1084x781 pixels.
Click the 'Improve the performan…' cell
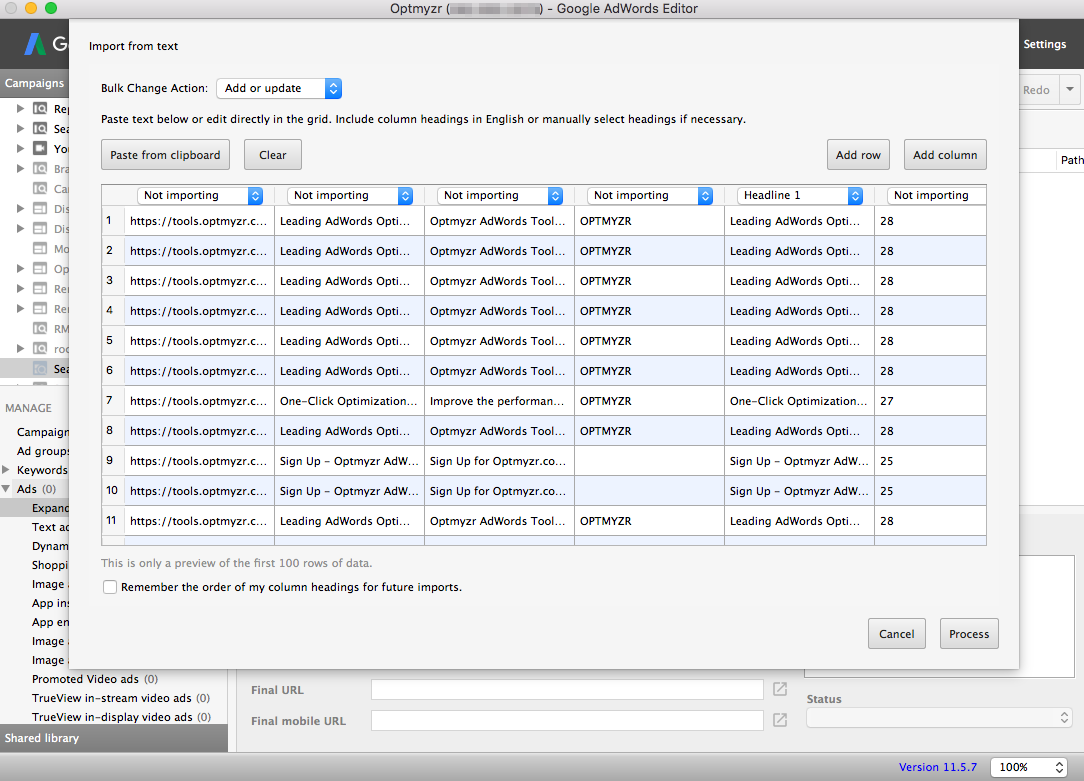pyautogui.click(x=499, y=401)
